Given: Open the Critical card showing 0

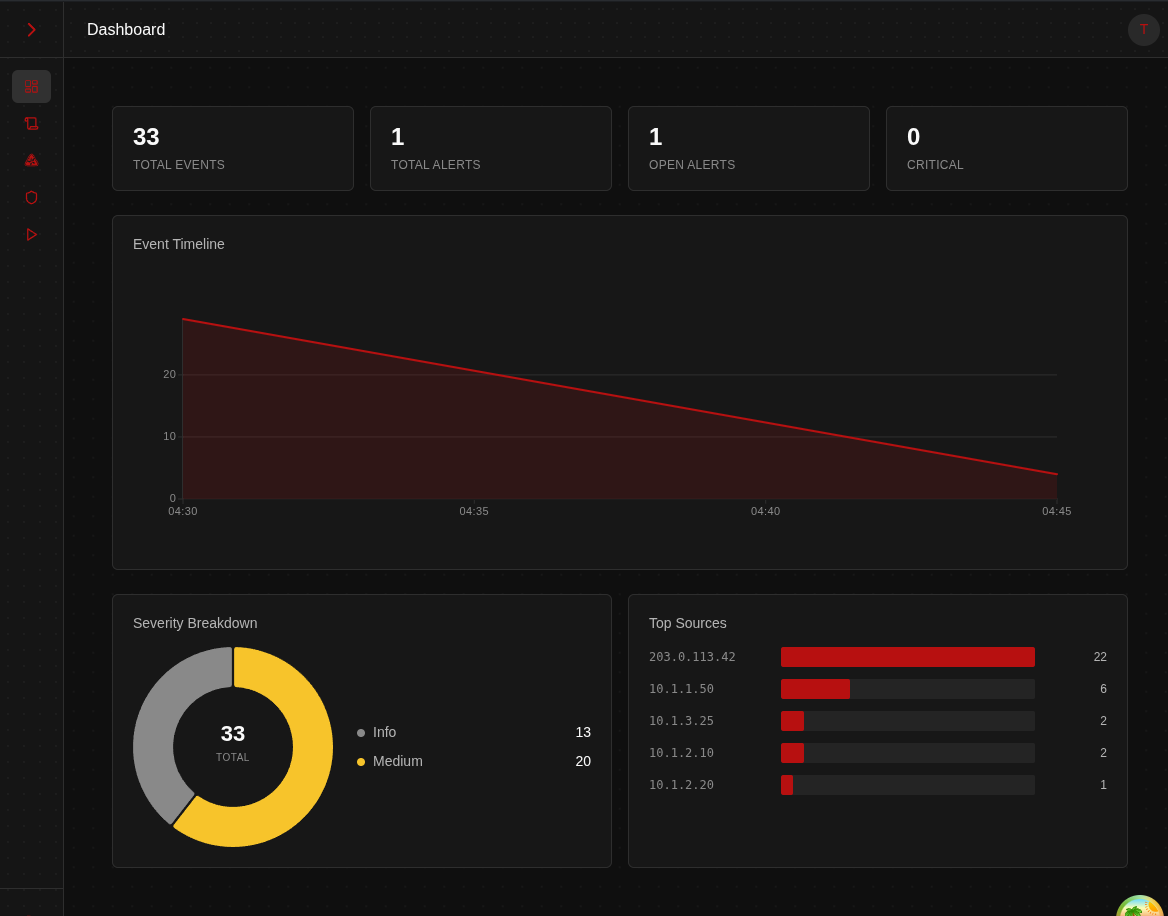Looking at the screenshot, I should click(x=1006, y=148).
